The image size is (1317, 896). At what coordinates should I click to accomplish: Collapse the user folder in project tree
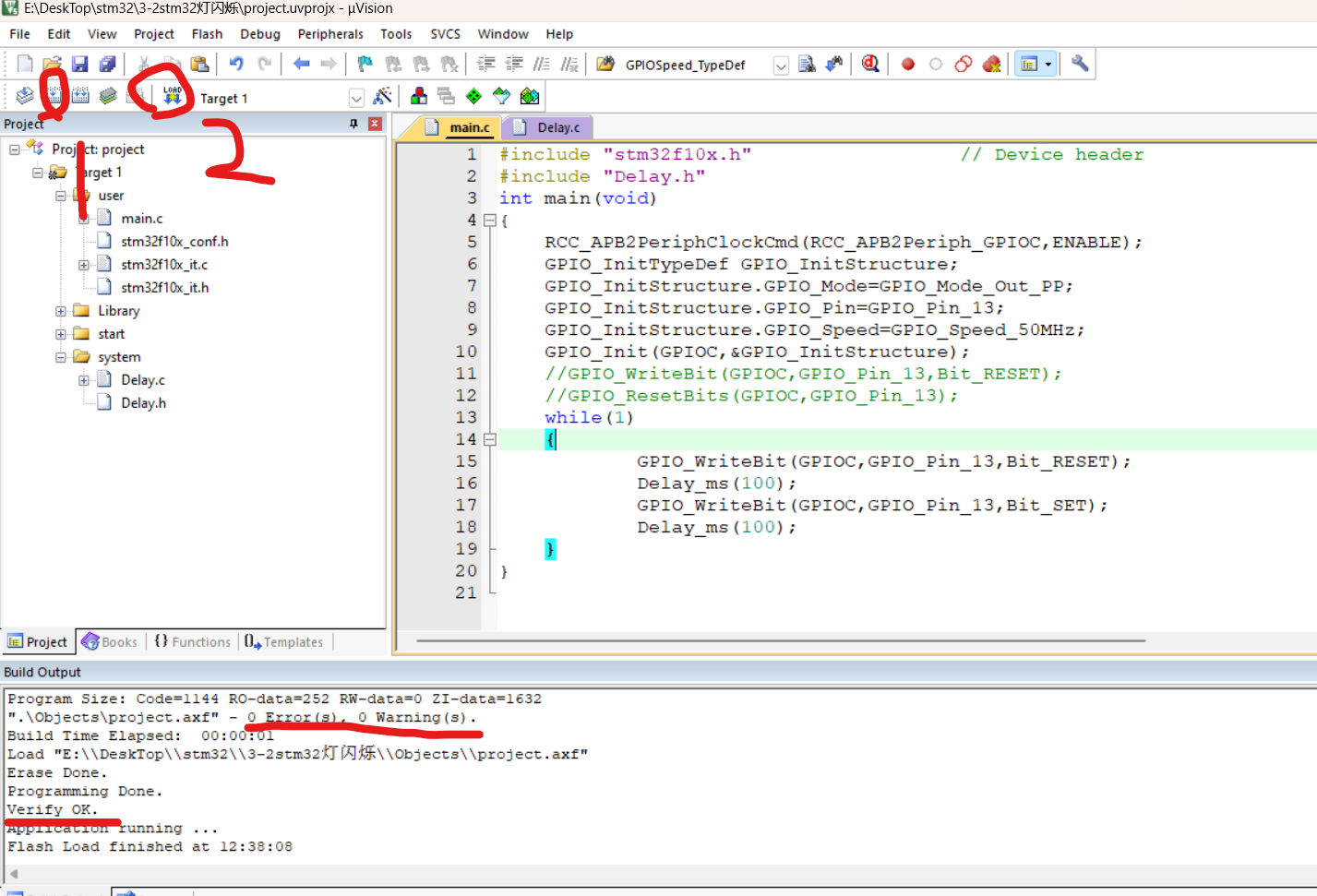[x=61, y=196]
